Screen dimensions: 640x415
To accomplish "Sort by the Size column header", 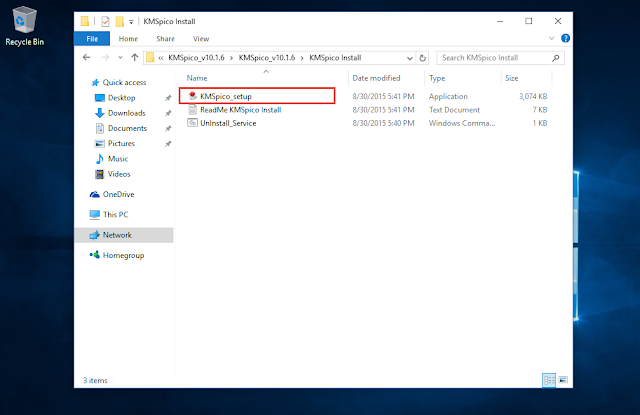I will pyautogui.click(x=511, y=78).
